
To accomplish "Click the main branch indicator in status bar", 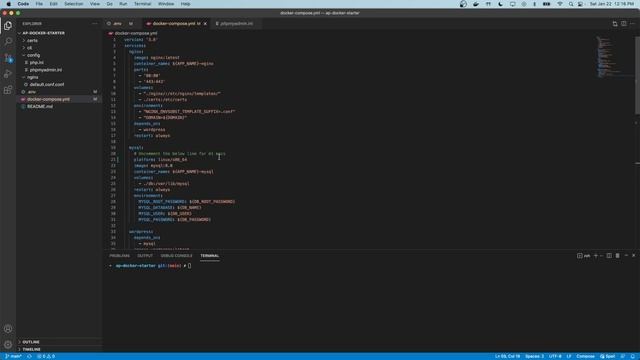I will click(x=13, y=356).
